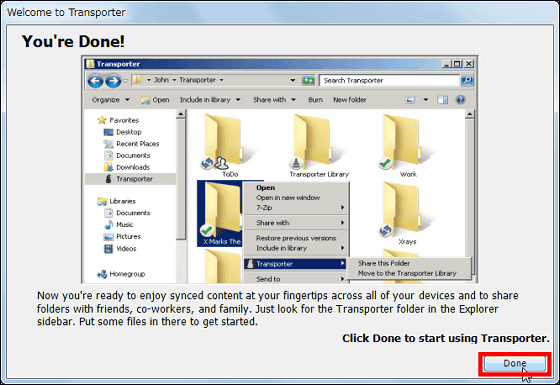Select the Pictures library

pos(122,236)
